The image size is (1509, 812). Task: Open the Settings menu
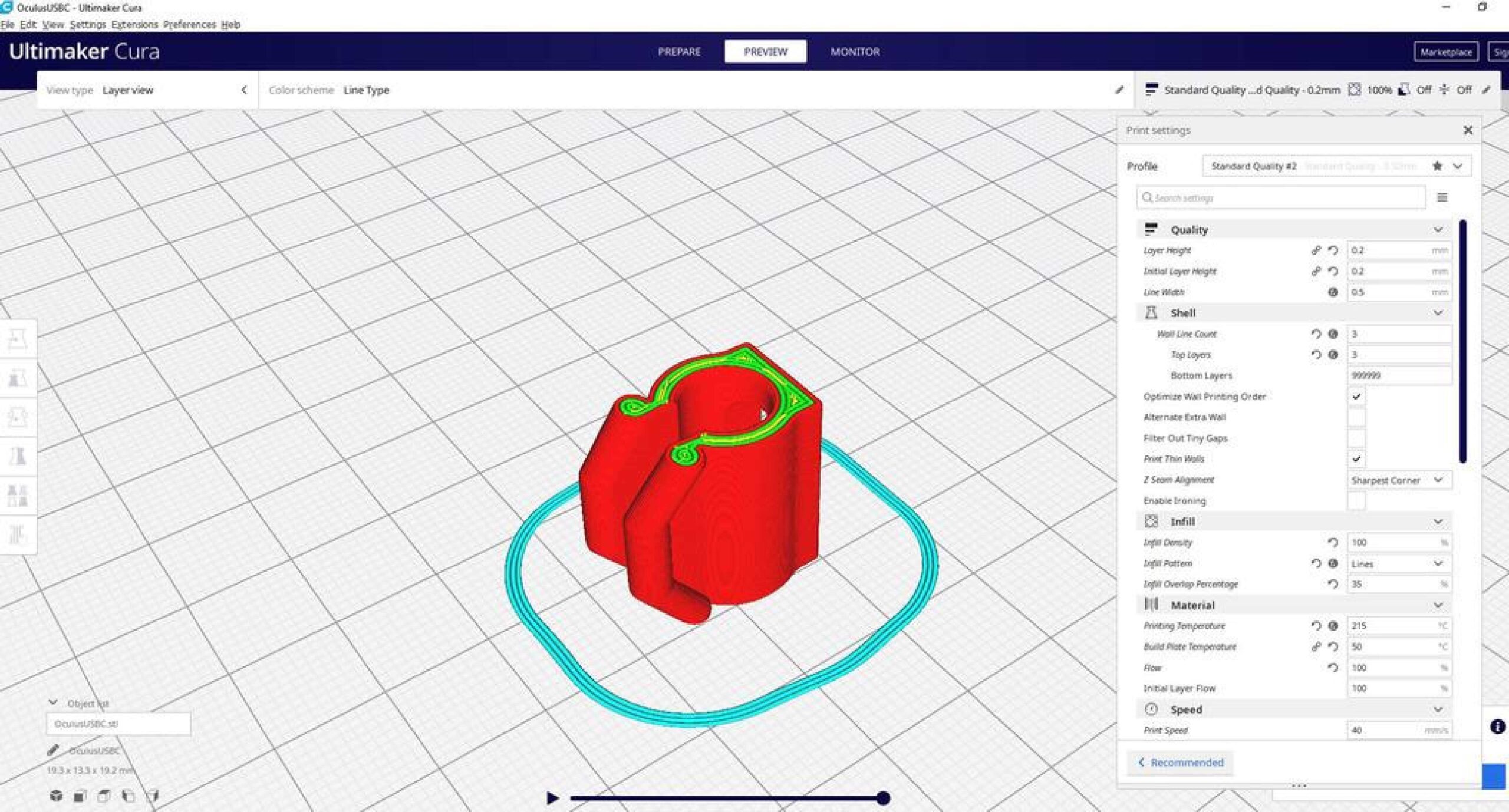click(x=88, y=25)
